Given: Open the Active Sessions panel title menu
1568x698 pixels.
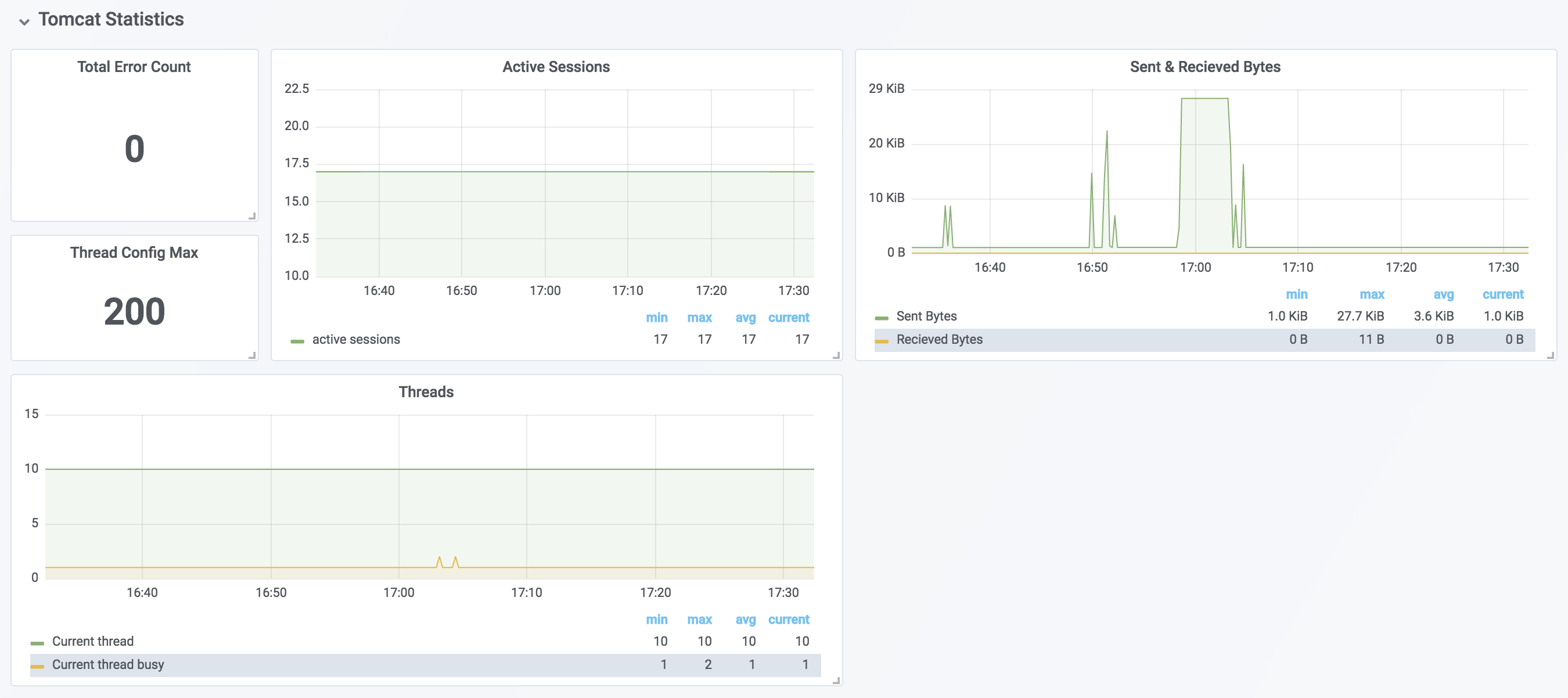Looking at the screenshot, I should 556,67.
